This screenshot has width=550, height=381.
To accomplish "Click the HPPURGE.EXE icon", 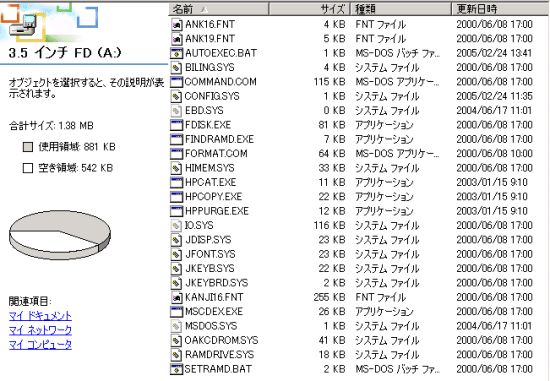I will click(x=176, y=211).
